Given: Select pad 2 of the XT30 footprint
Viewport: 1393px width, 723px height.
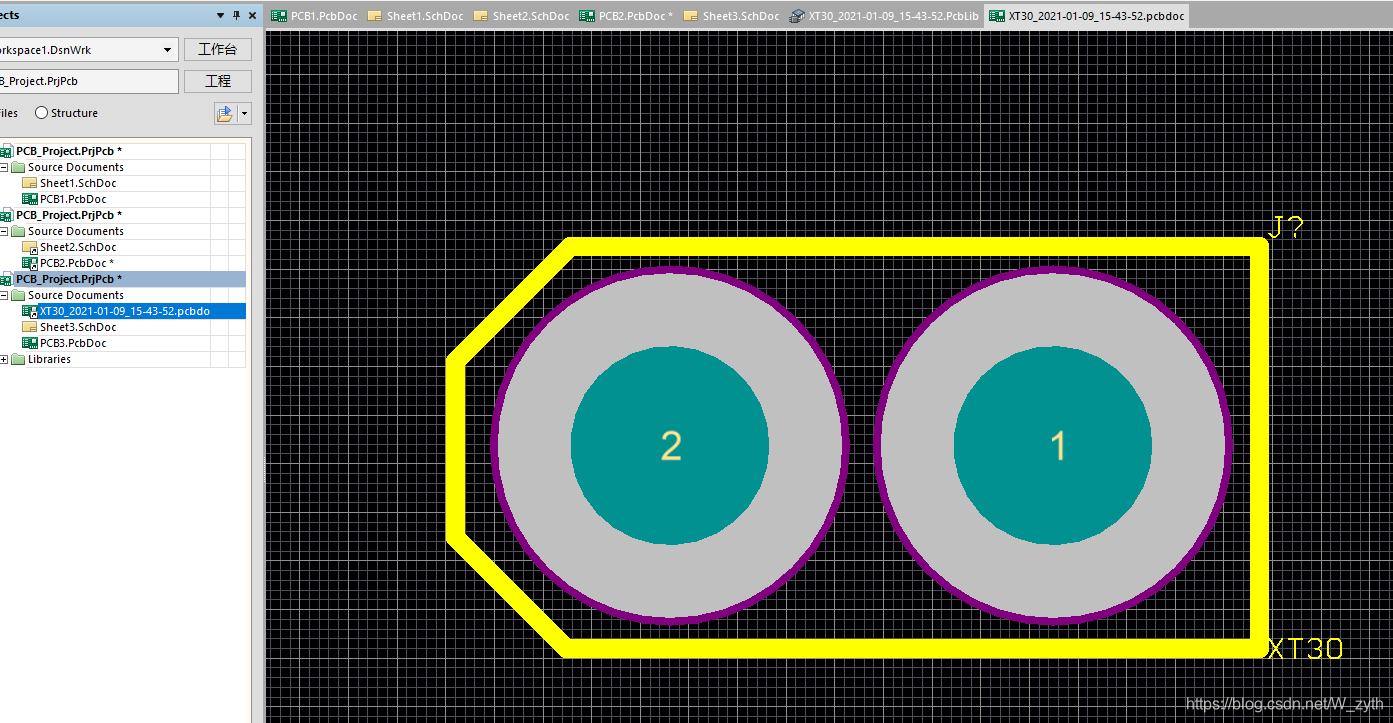Looking at the screenshot, I should pyautogui.click(x=670, y=446).
